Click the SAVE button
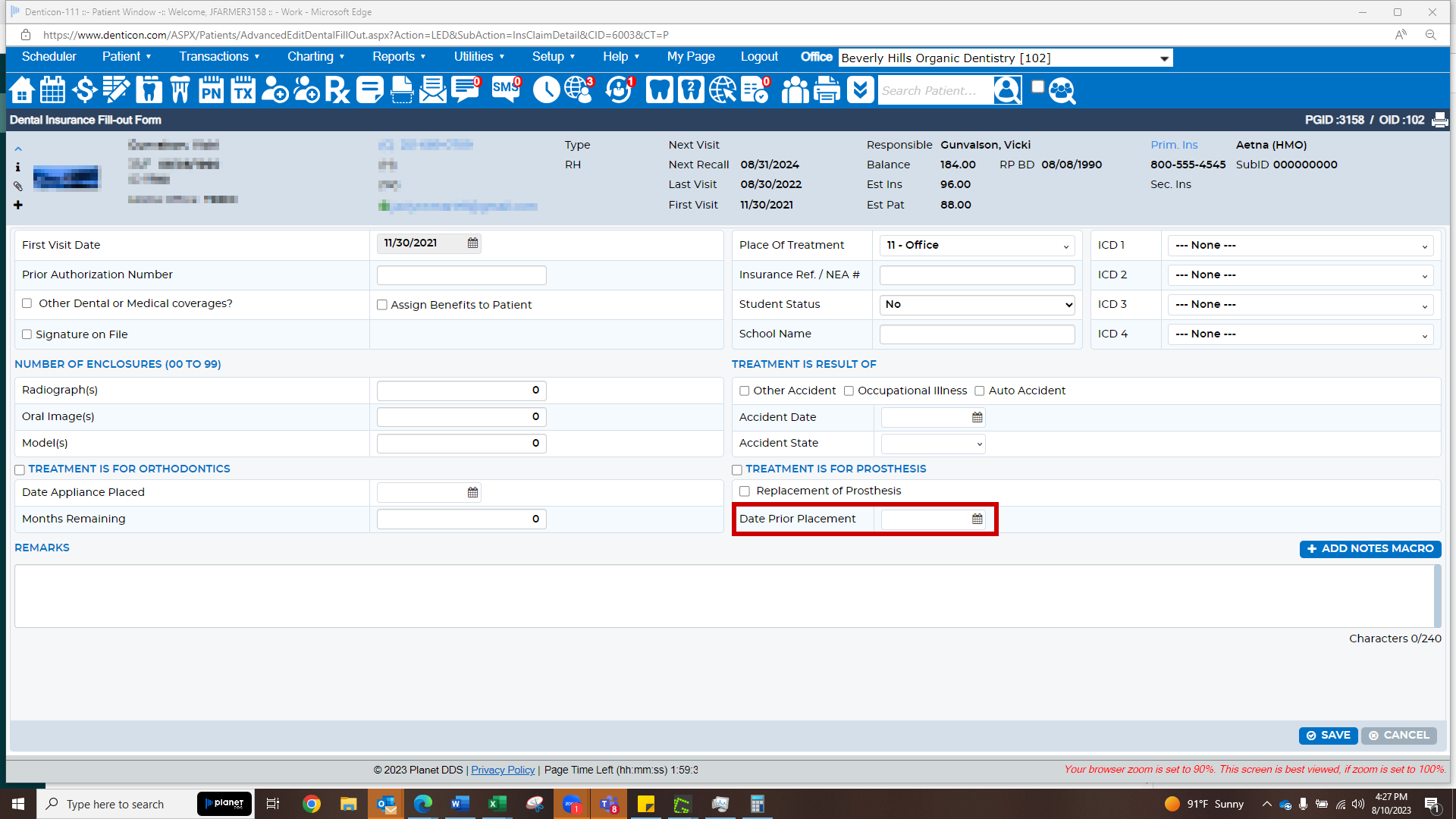The image size is (1456, 819). [1328, 736]
